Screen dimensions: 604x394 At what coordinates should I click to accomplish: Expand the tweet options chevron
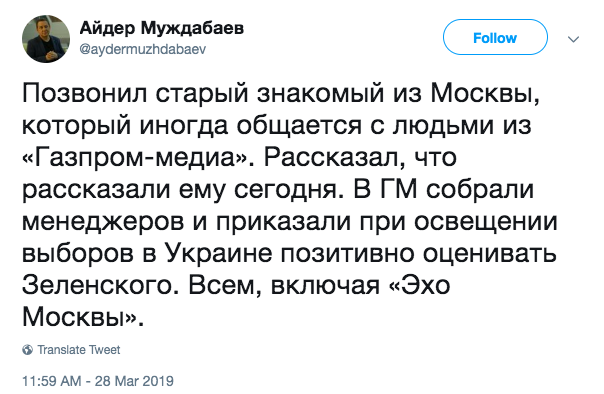(x=574, y=39)
